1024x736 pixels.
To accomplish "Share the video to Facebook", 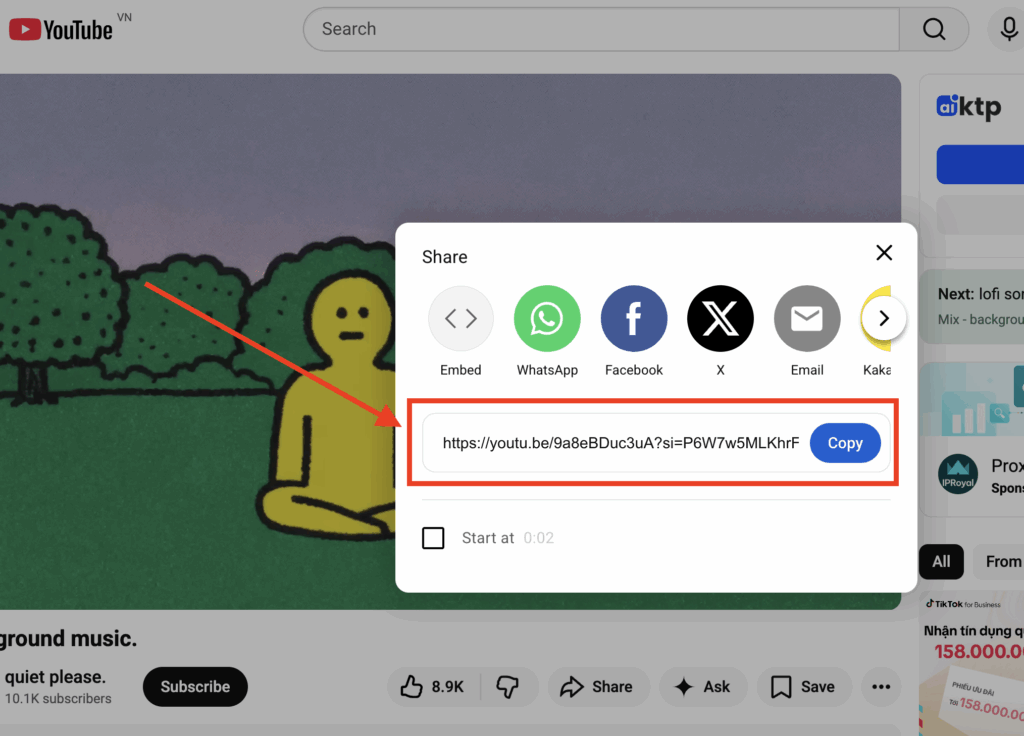I will pos(633,318).
